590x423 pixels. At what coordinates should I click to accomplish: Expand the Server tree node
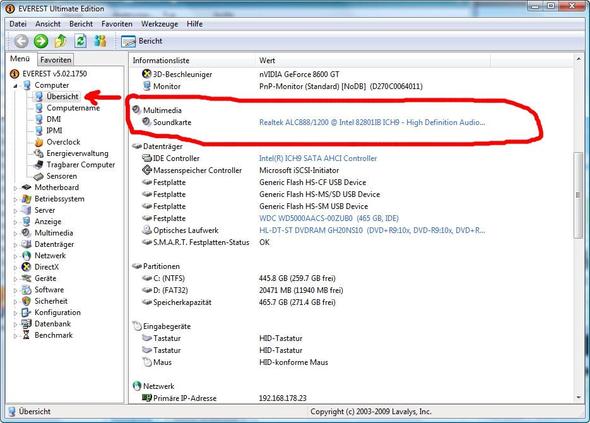coord(15,211)
